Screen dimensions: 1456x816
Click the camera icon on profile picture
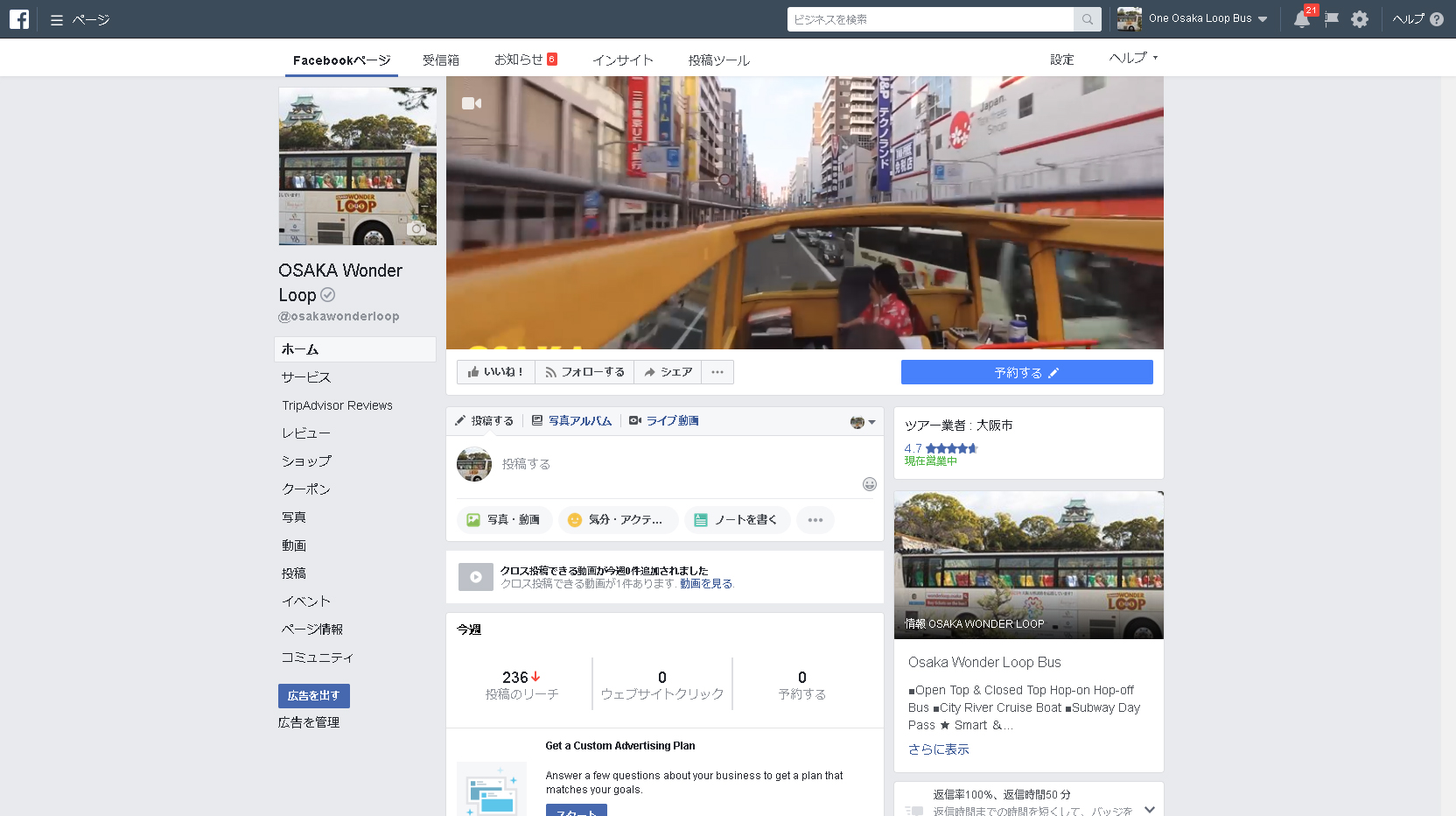click(x=417, y=229)
